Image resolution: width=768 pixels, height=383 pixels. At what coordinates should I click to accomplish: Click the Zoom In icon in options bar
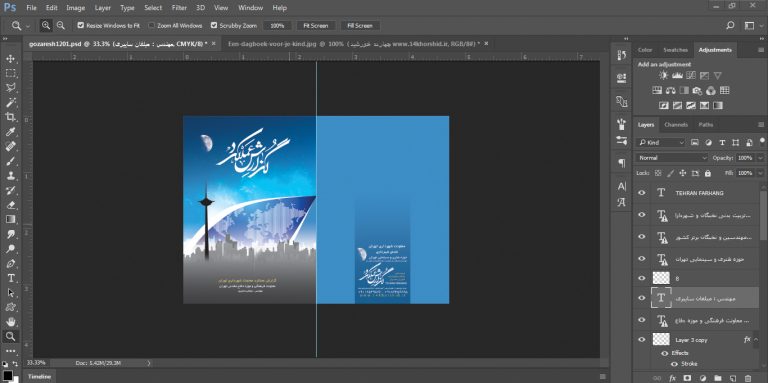[x=46, y=25]
